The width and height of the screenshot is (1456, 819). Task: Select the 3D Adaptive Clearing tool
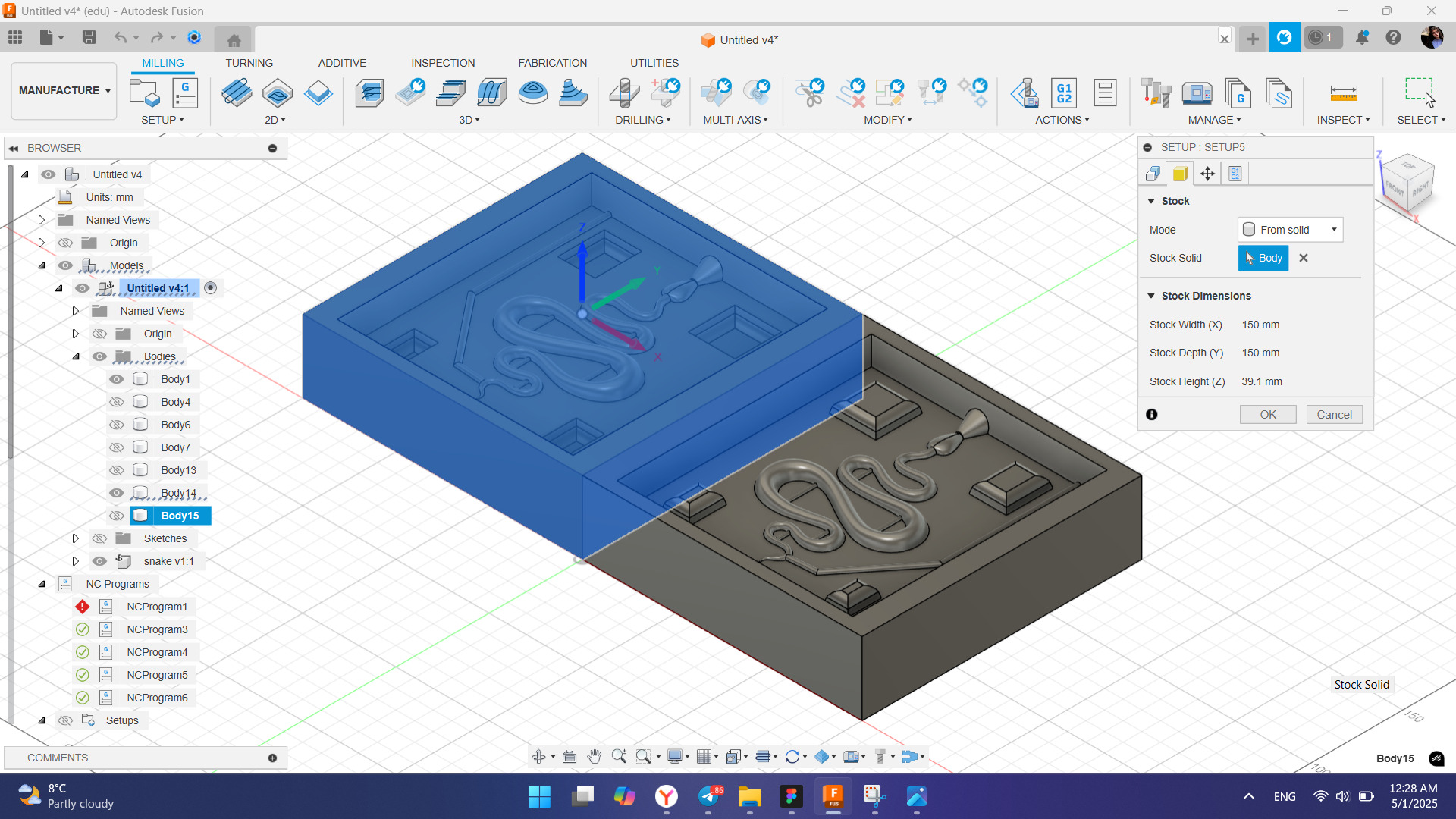click(369, 93)
